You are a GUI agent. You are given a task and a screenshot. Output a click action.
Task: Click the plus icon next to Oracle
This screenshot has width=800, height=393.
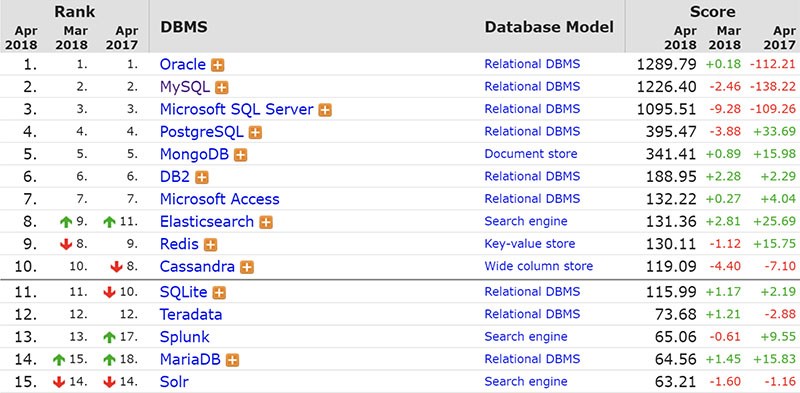[218, 65]
